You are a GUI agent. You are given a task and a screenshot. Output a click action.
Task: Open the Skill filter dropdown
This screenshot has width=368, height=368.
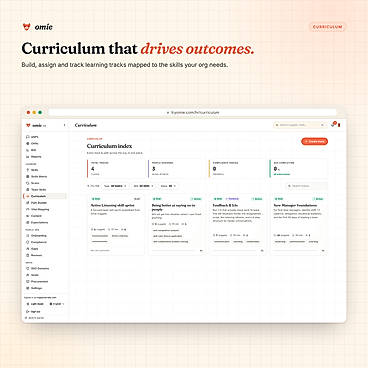(x=143, y=186)
